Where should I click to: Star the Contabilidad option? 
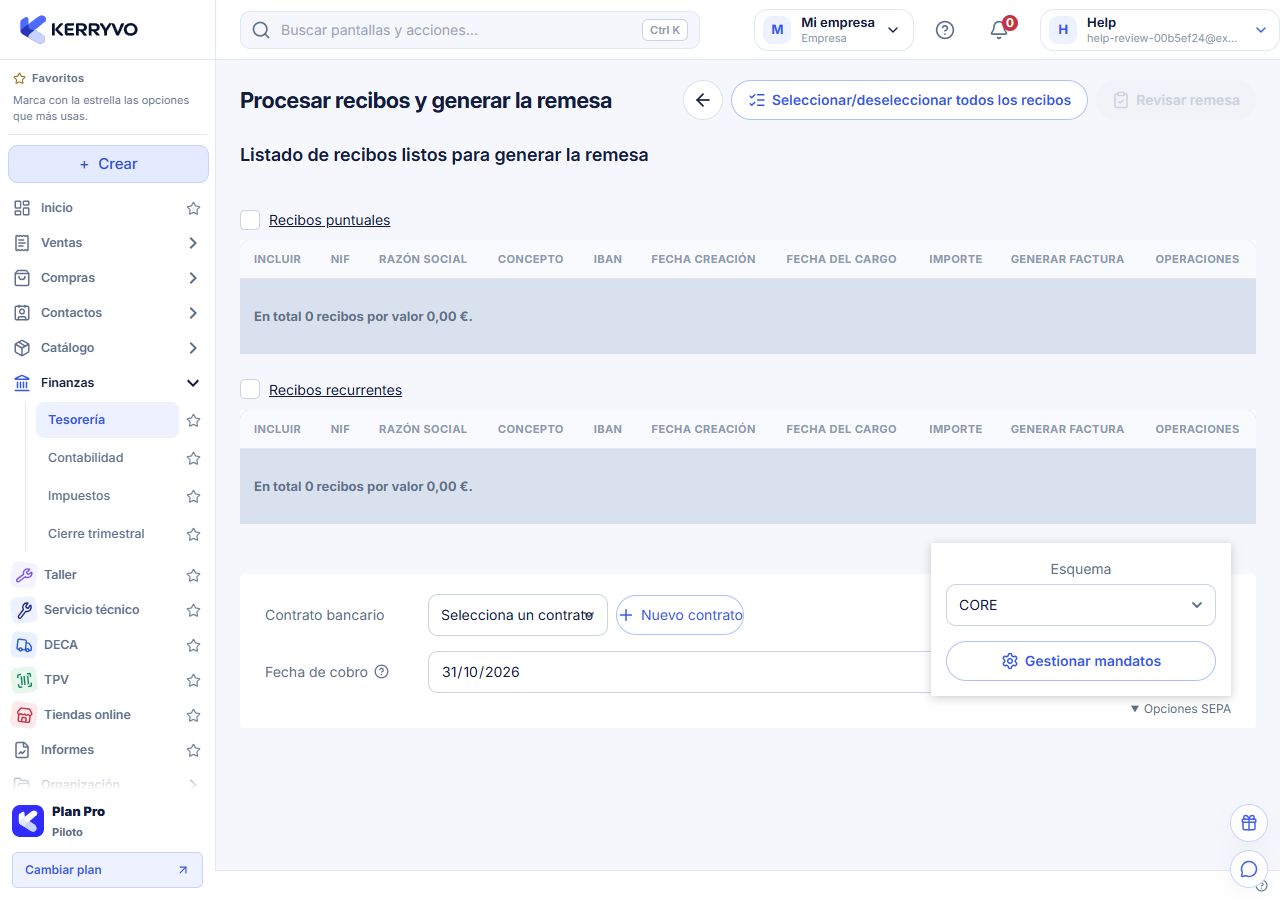194,458
